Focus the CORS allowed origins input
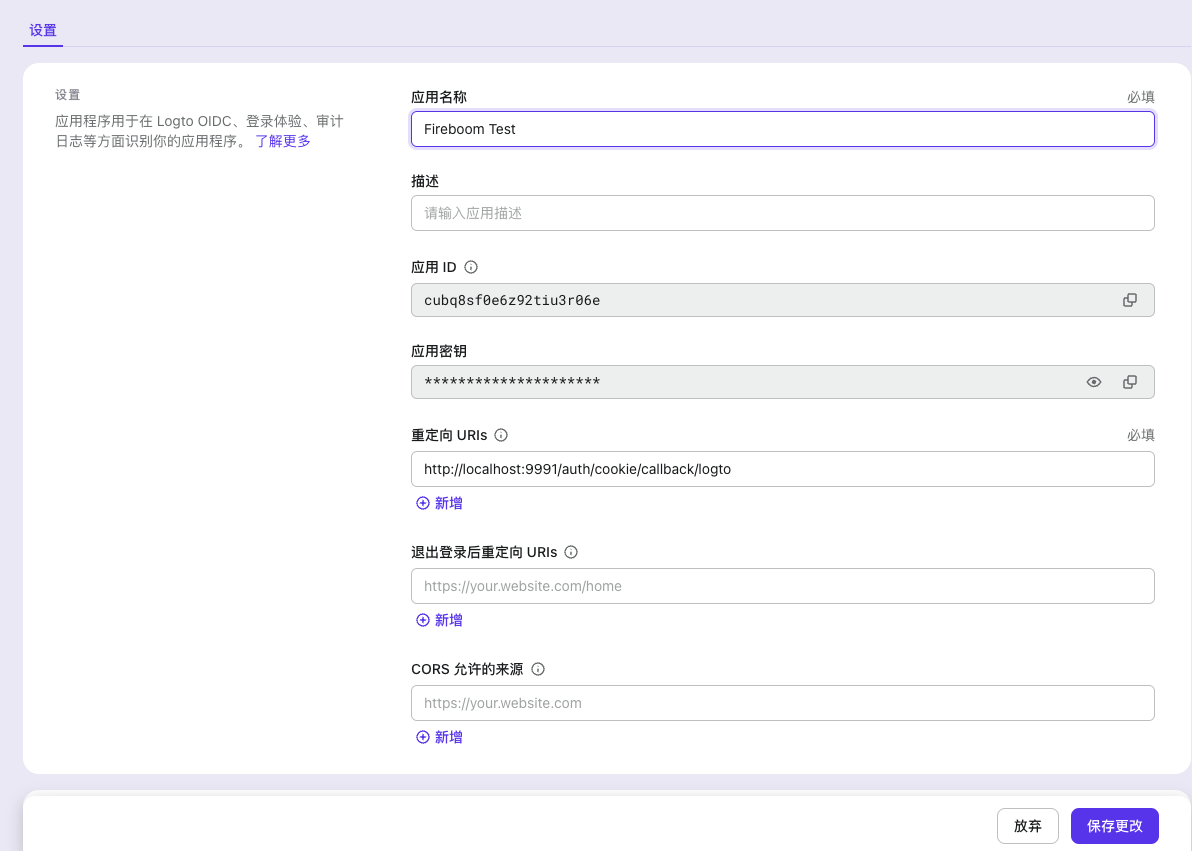Image resolution: width=1192 pixels, height=851 pixels. (782, 703)
